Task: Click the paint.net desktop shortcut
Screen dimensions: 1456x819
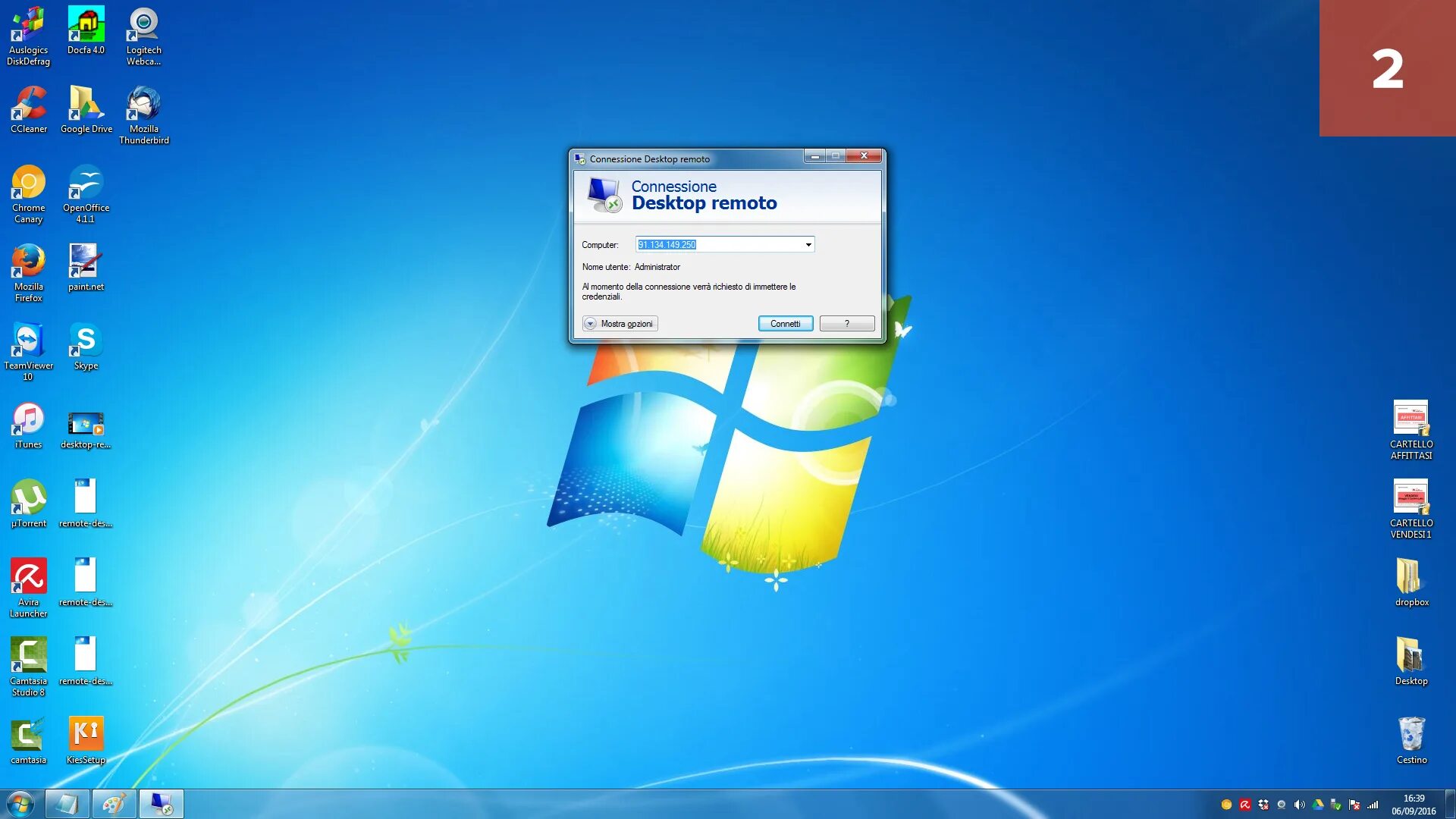Action: [x=86, y=268]
